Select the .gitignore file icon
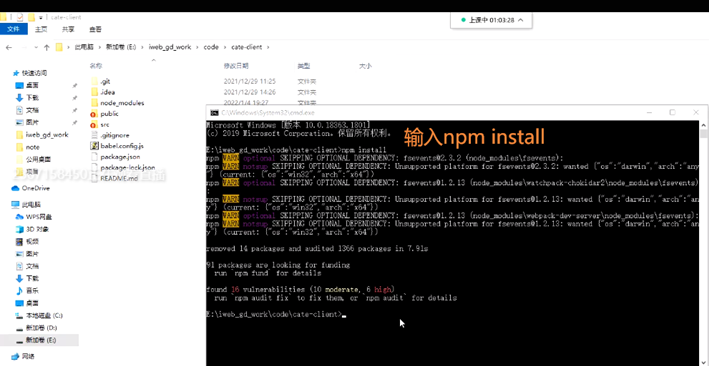This screenshot has height=366, width=709. (94, 135)
